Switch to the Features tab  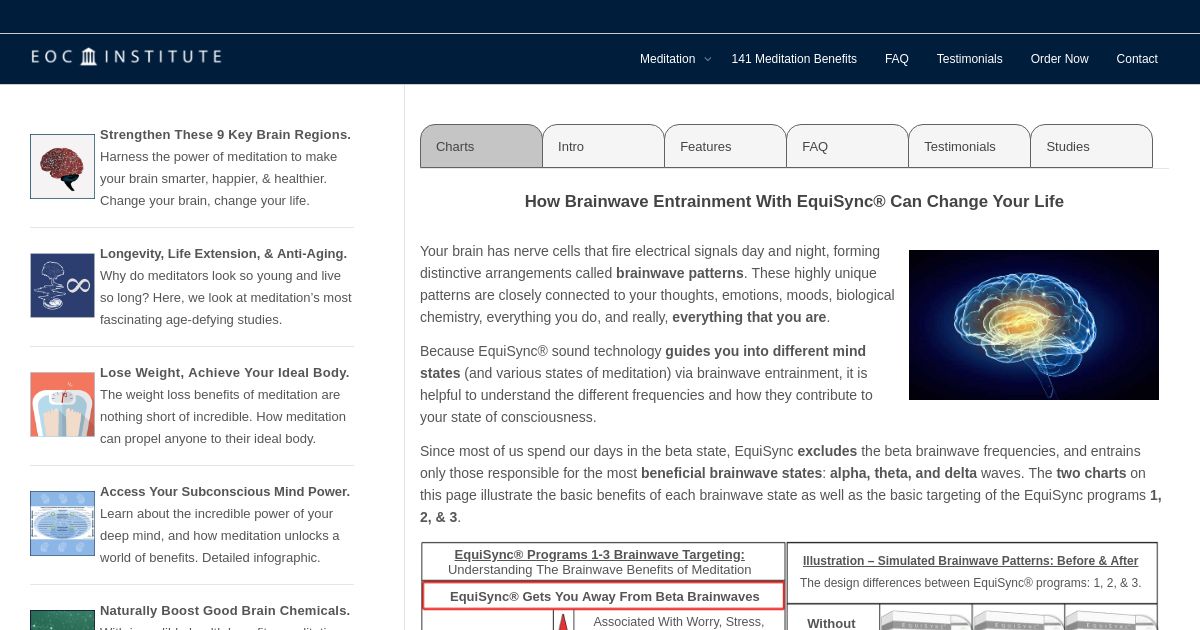tap(725, 146)
